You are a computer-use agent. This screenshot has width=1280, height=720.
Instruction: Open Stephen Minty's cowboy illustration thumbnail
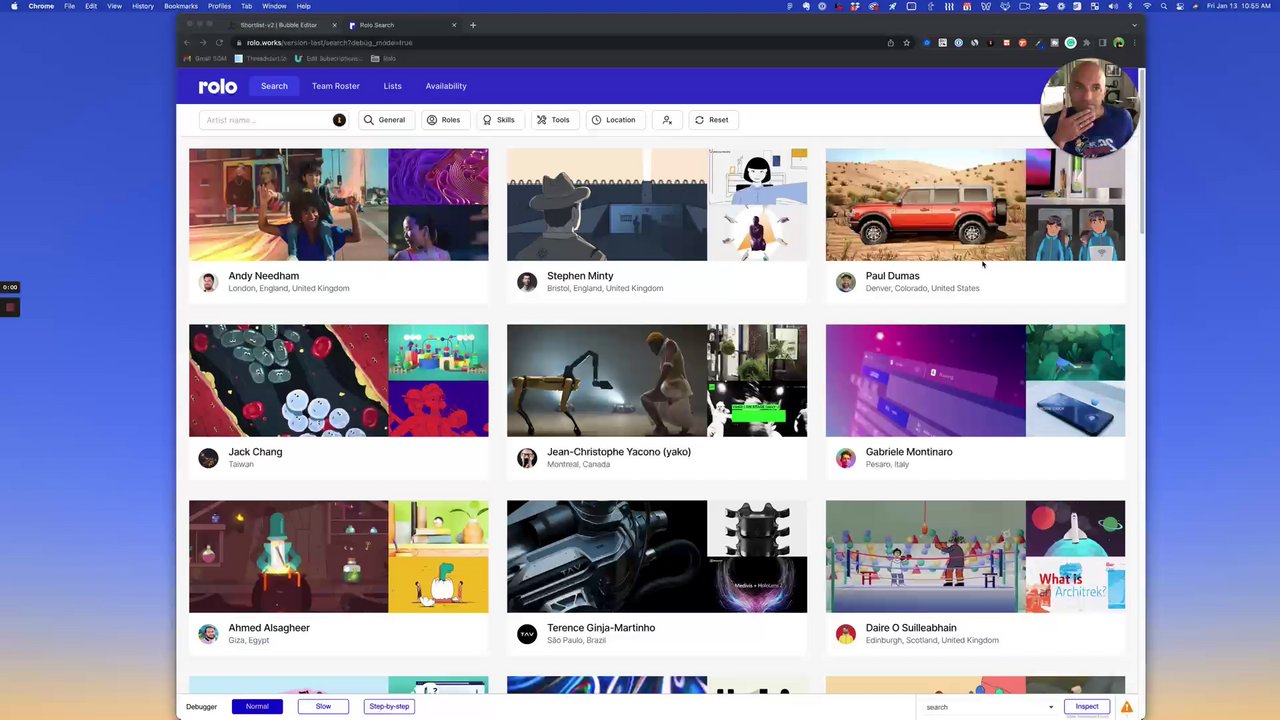click(606, 205)
